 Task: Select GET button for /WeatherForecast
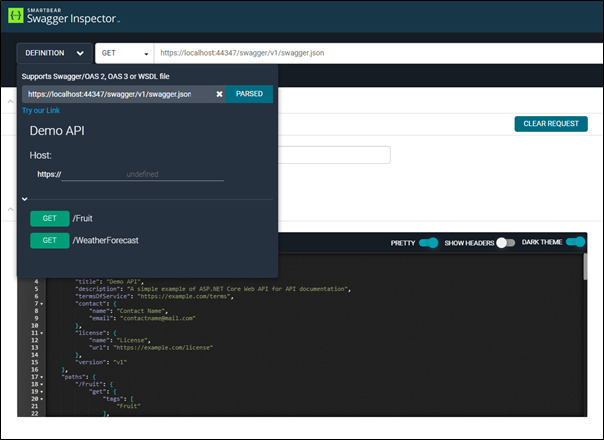(x=50, y=240)
